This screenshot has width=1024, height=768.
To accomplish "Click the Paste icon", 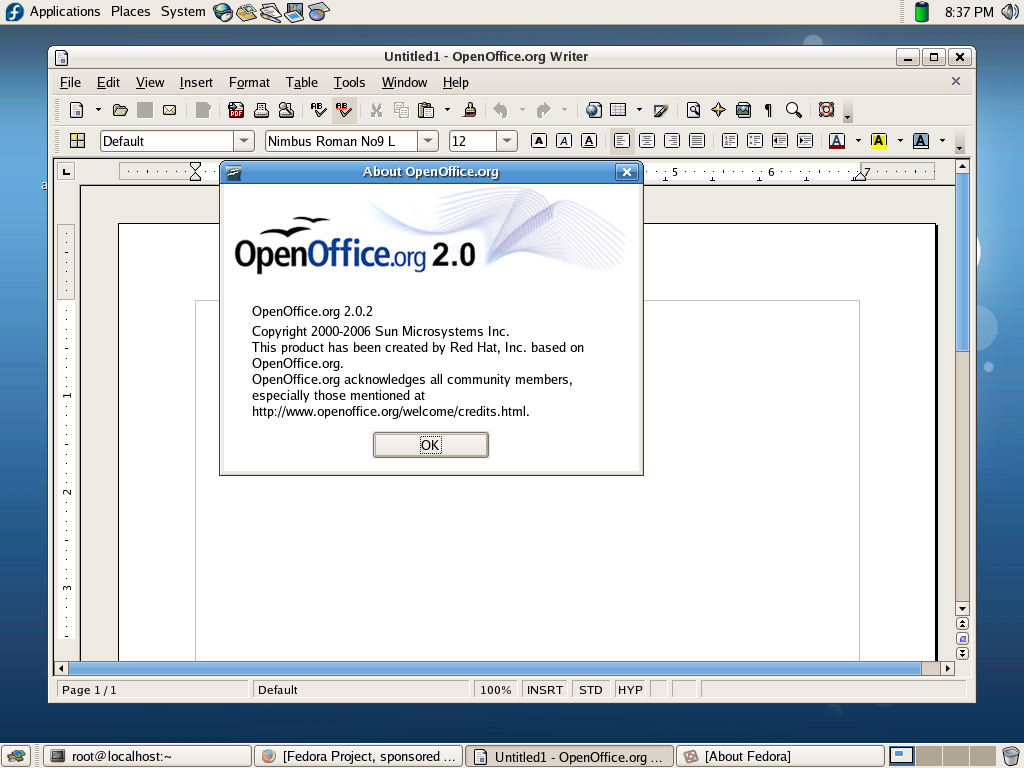I will (x=426, y=110).
